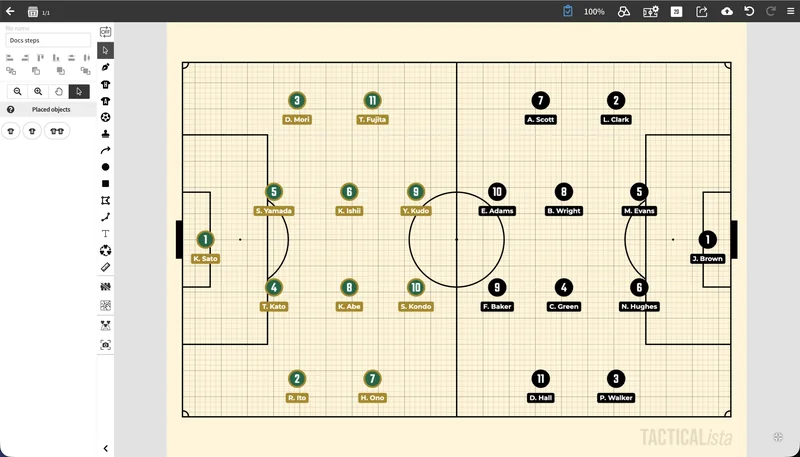Select the square shape tool

coord(106,184)
